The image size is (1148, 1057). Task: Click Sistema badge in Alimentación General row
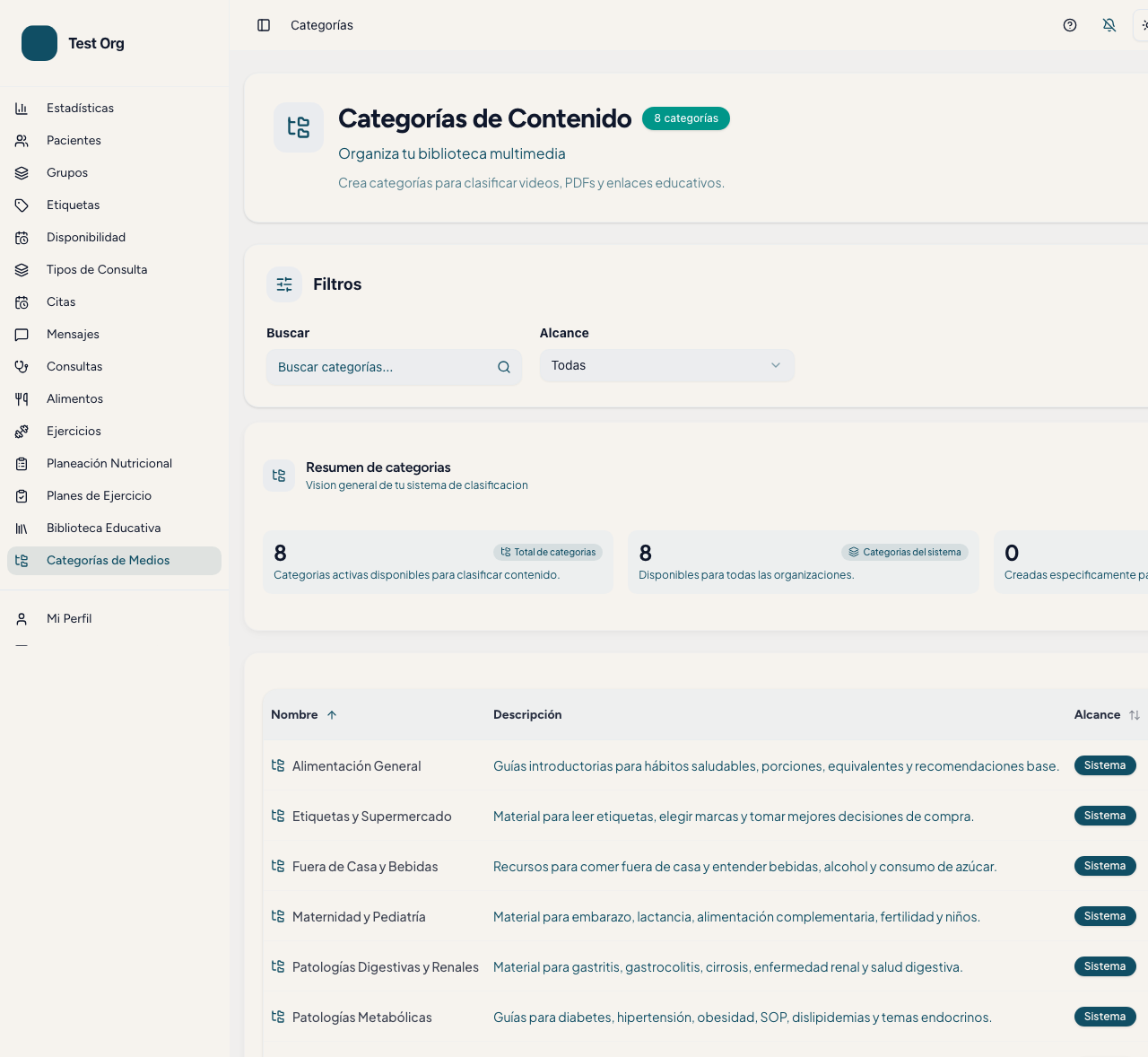(x=1105, y=765)
